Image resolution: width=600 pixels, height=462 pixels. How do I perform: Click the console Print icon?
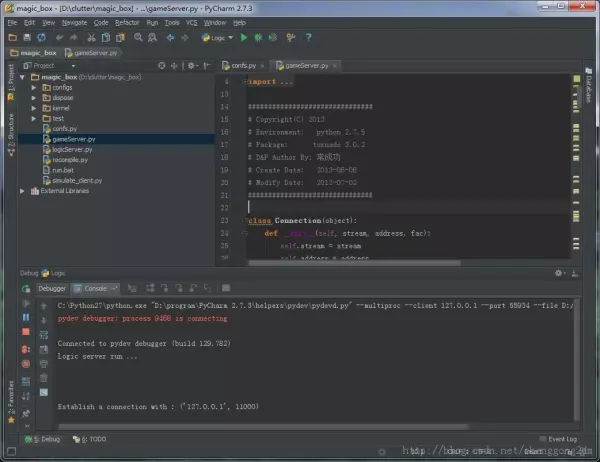(44, 364)
